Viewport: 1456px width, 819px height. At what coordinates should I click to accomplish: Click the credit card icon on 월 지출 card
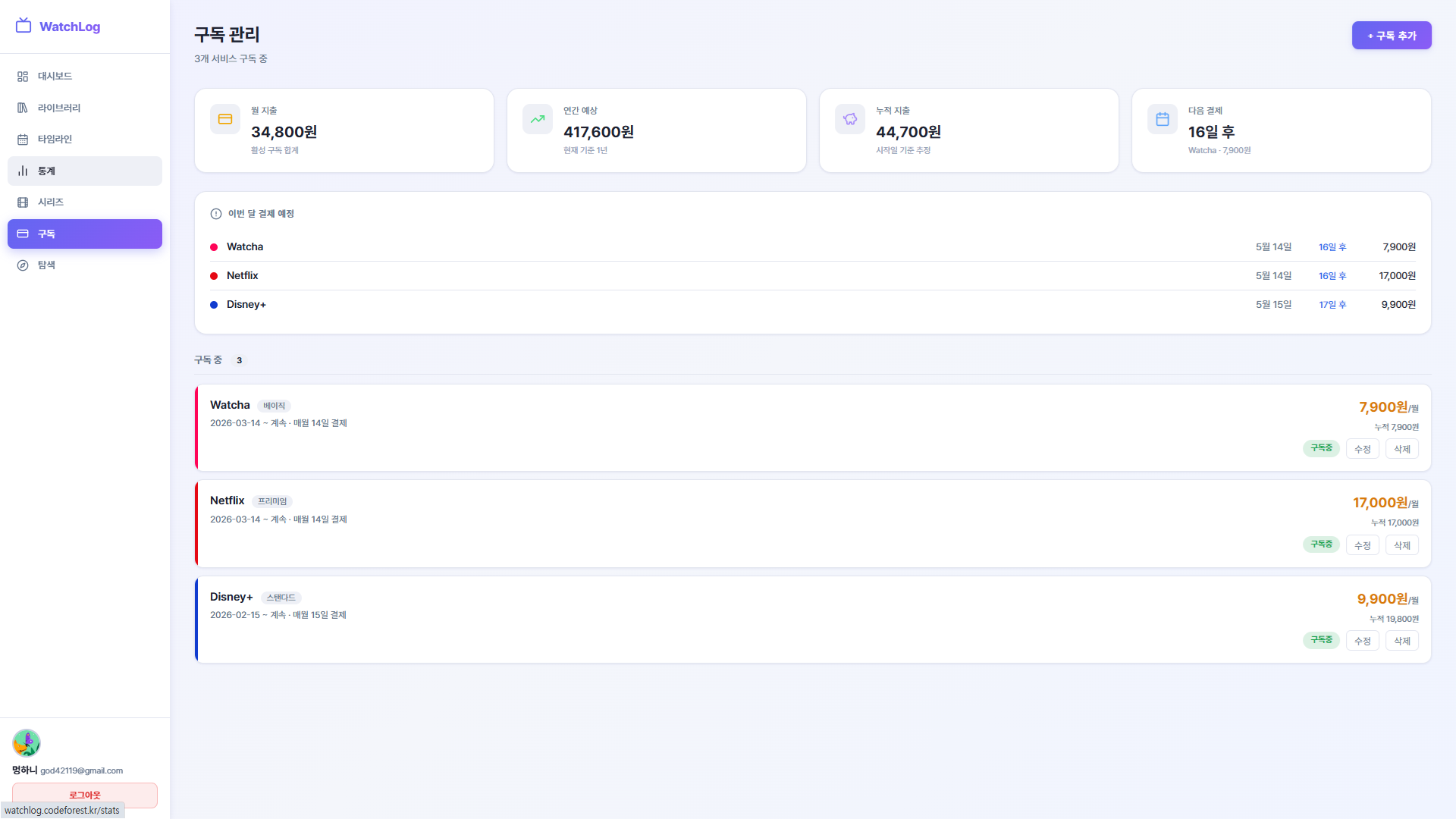(x=225, y=119)
